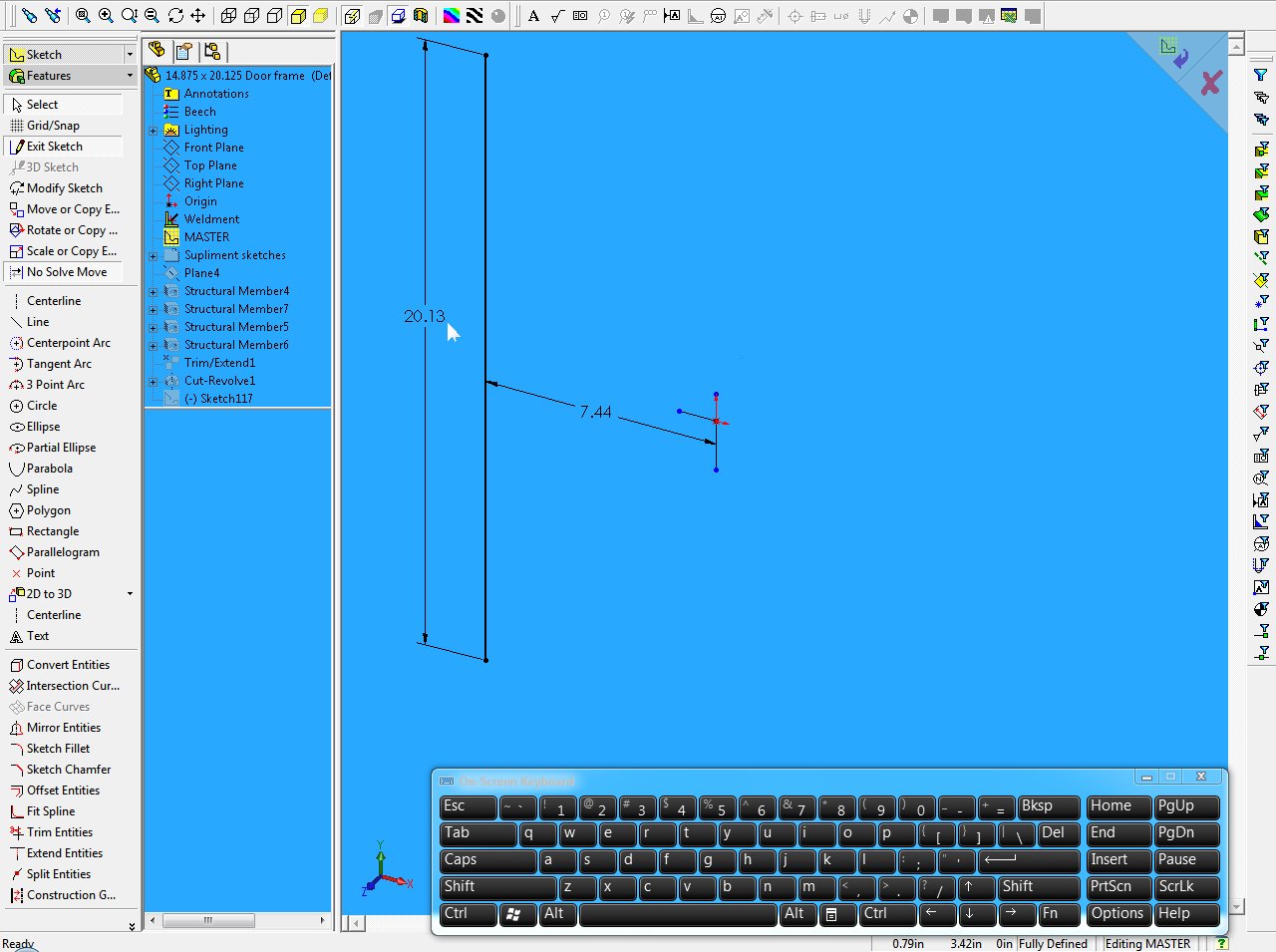The width and height of the screenshot is (1276, 952).
Task: Select the Spline tool
Action: point(42,489)
